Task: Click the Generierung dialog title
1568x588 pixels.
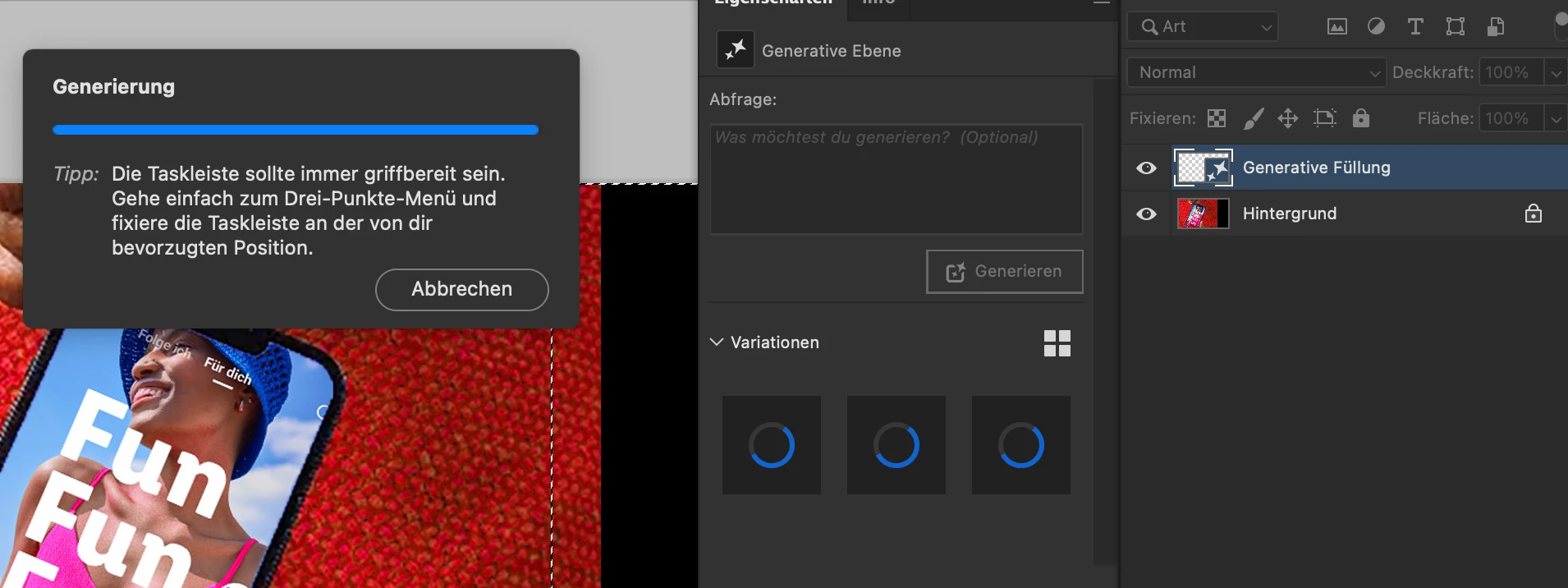Action: 114,87
